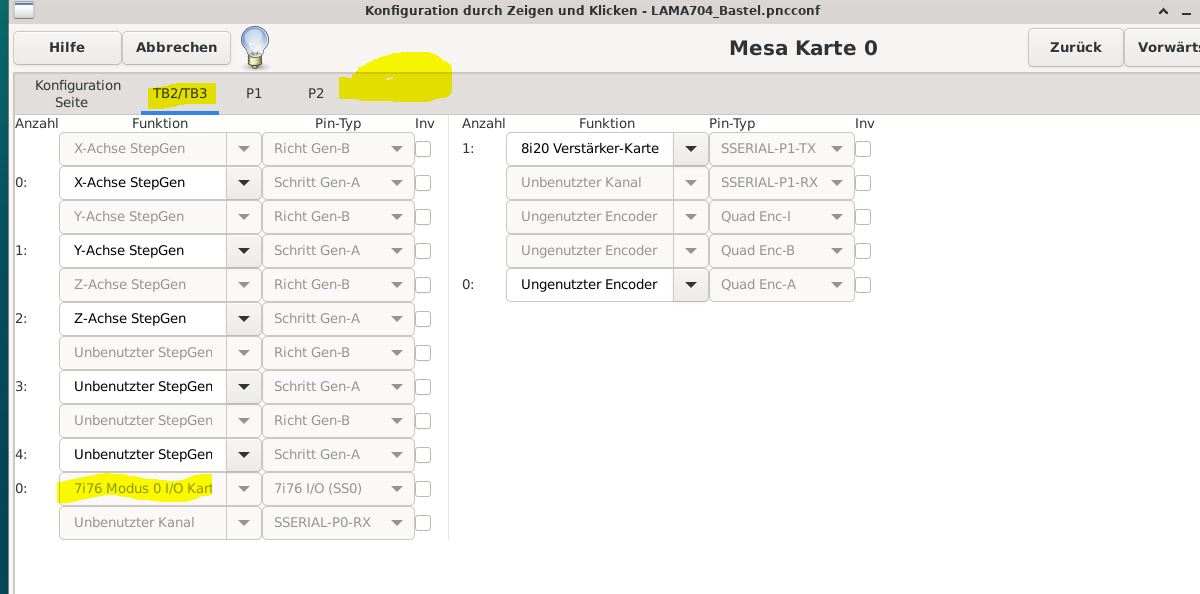Open the Hilfe help dialog
This screenshot has width=1200, height=594.
pos(67,47)
